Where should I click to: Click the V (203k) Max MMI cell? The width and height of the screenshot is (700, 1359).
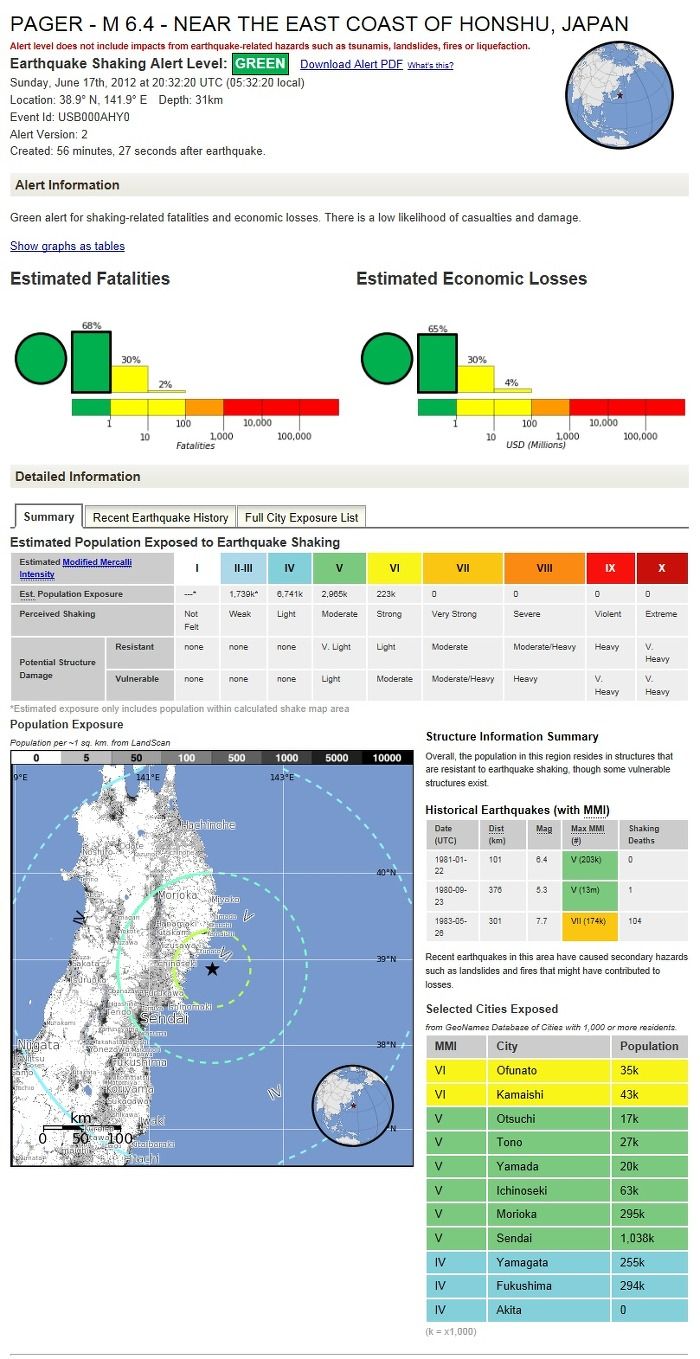pos(592,864)
